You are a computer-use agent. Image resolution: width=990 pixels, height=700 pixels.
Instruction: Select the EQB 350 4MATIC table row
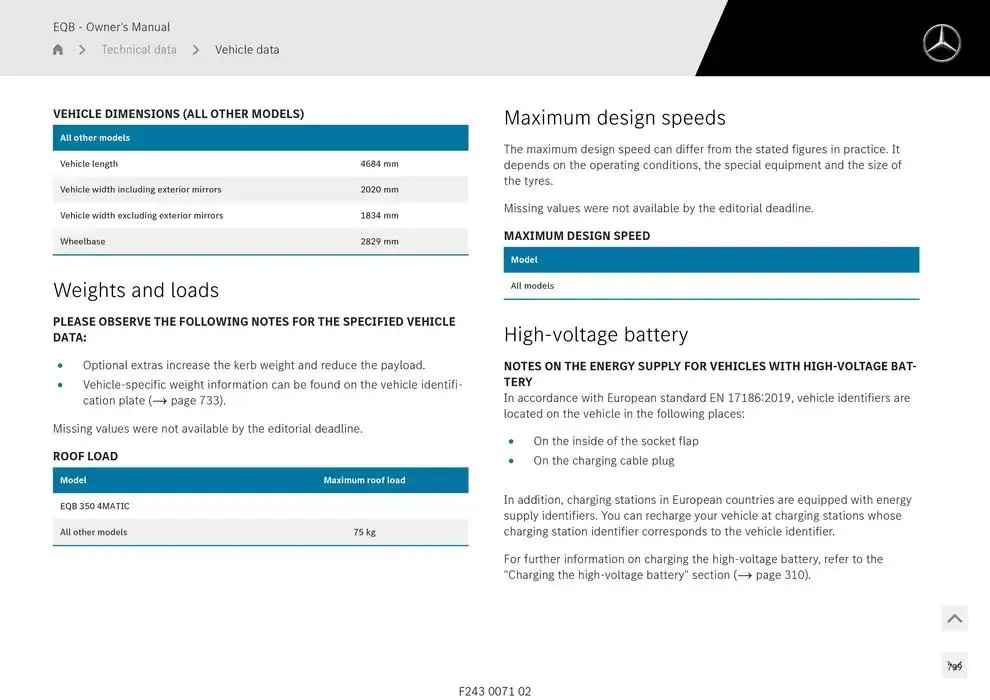pos(260,506)
